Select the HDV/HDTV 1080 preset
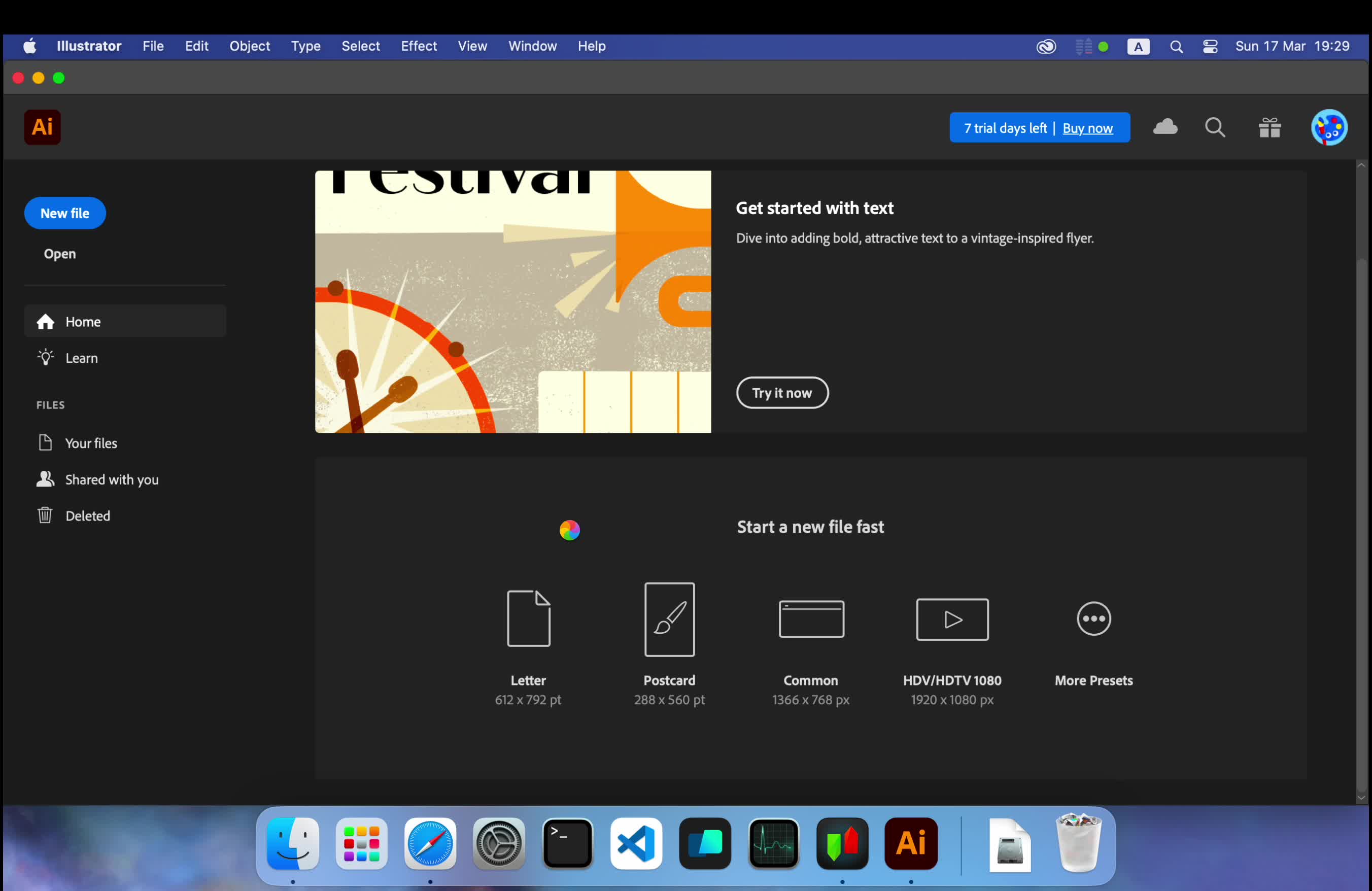1372x891 pixels. 952,619
